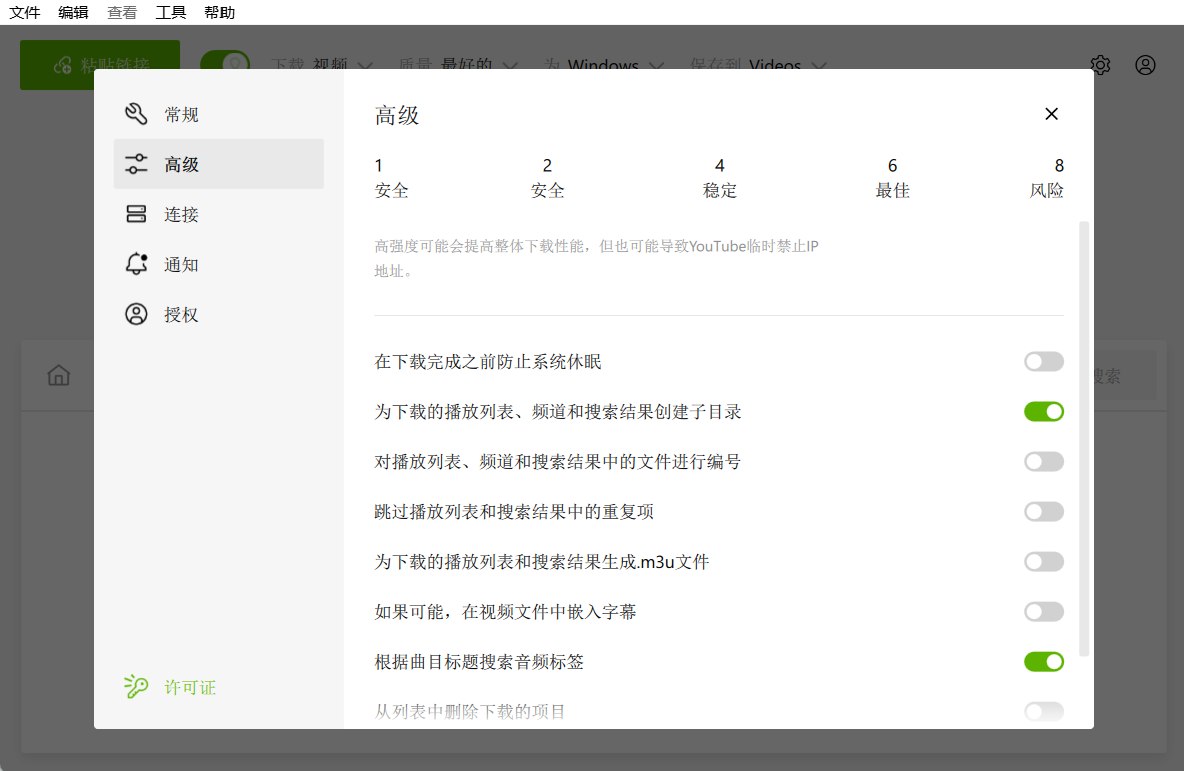1184x771 pixels.
Task: 开启"跳过重复项"开关
Action: (x=1043, y=511)
